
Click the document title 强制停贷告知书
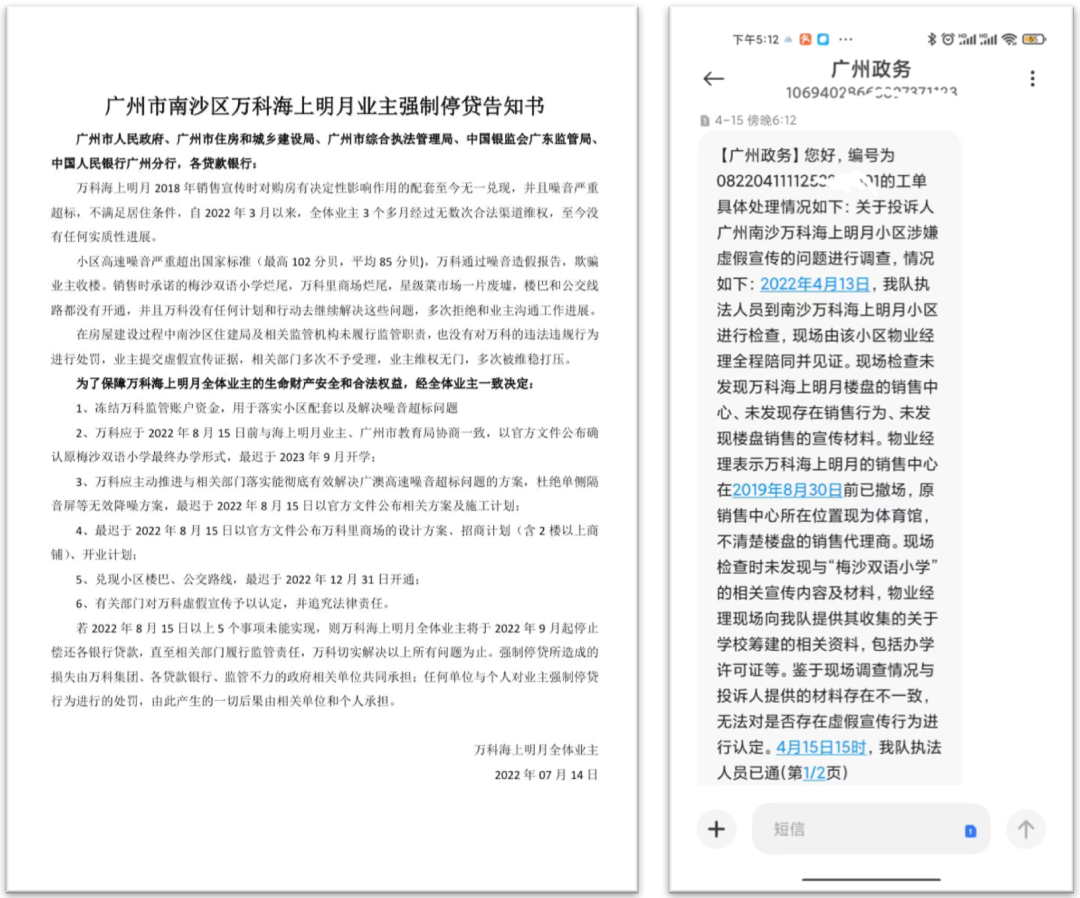pyautogui.click(x=324, y=105)
